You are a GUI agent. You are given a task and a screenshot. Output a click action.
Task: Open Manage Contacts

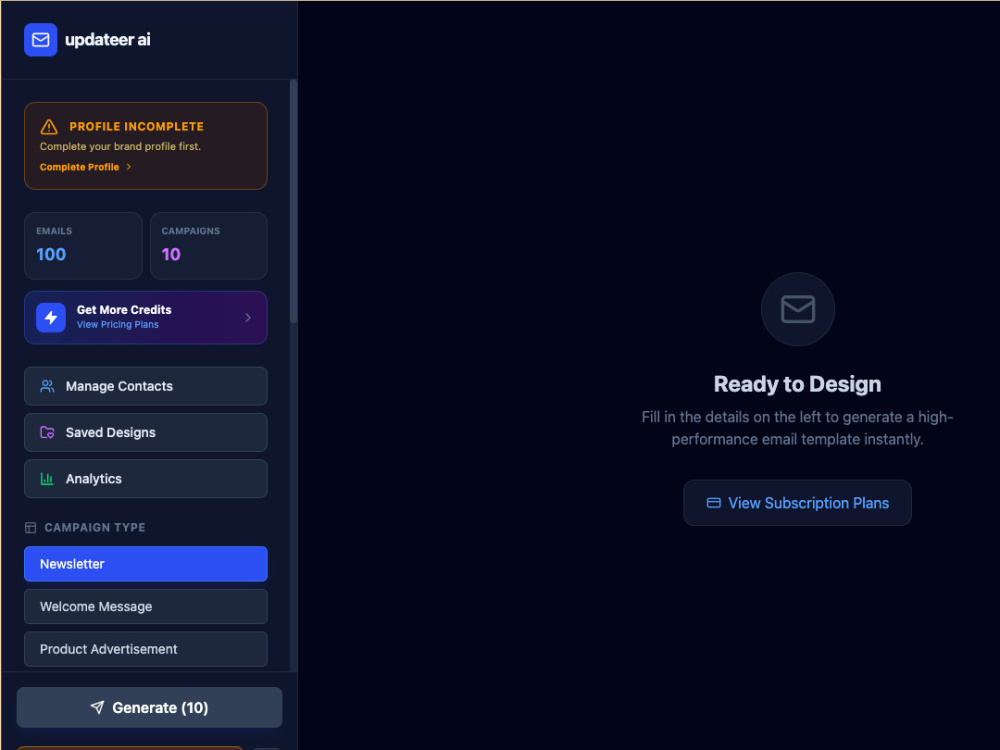146,386
